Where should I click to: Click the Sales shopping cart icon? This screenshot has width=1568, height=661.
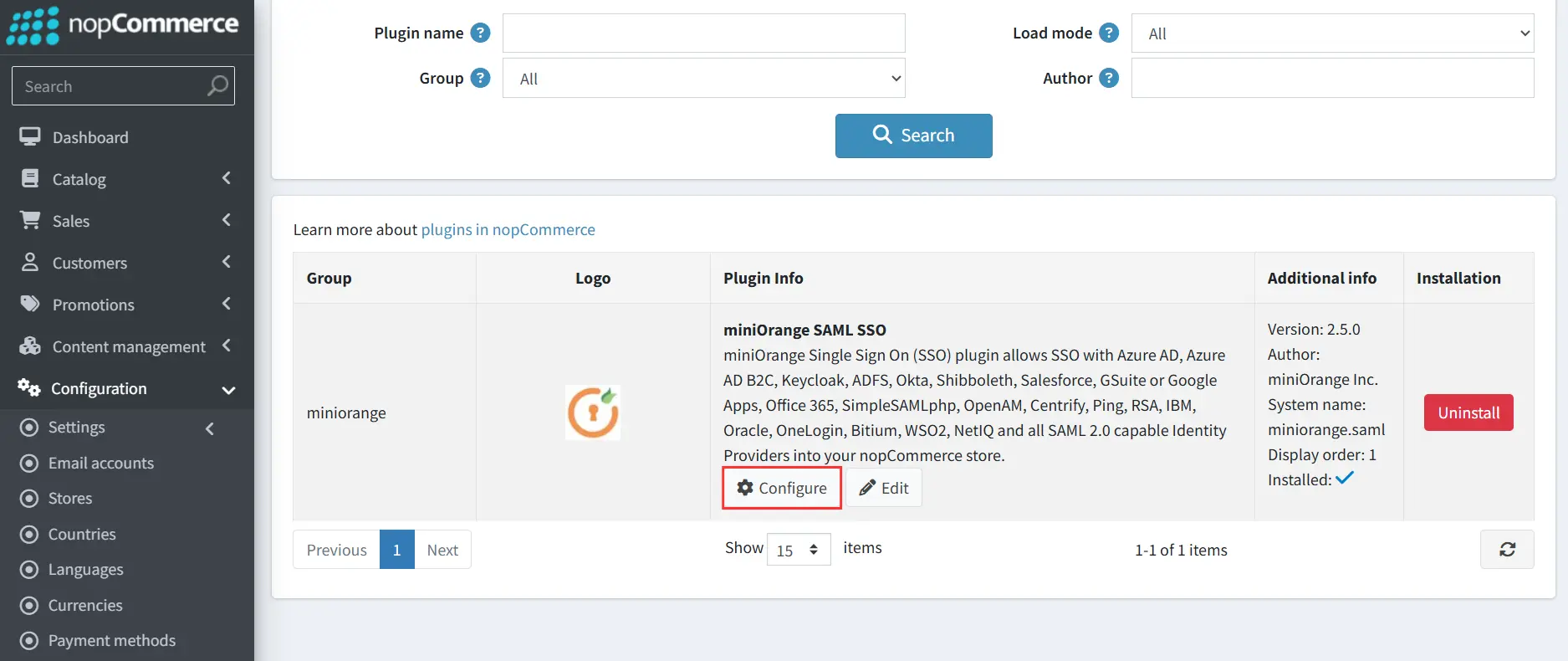point(30,220)
